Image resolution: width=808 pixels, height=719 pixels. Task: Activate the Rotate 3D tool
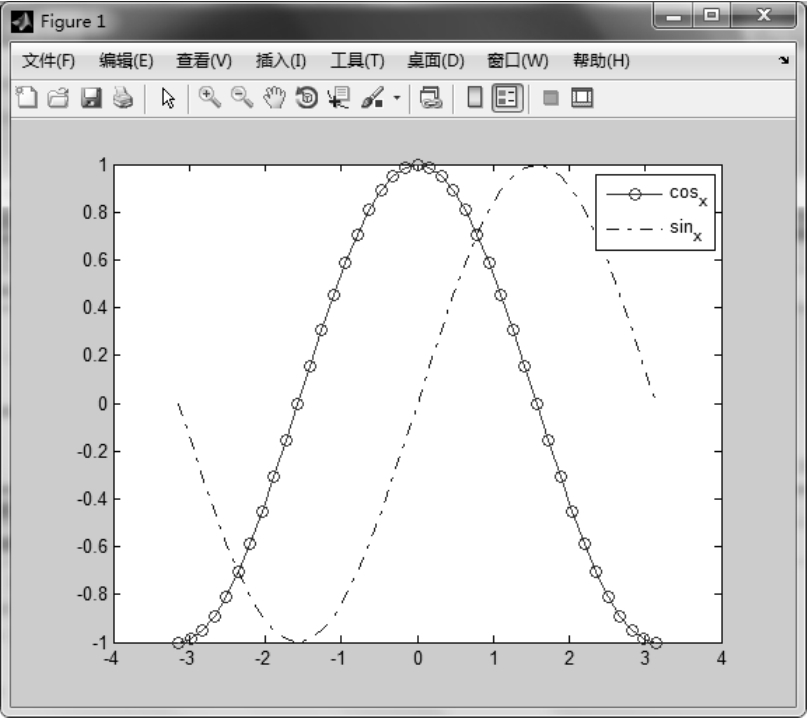tap(306, 98)
